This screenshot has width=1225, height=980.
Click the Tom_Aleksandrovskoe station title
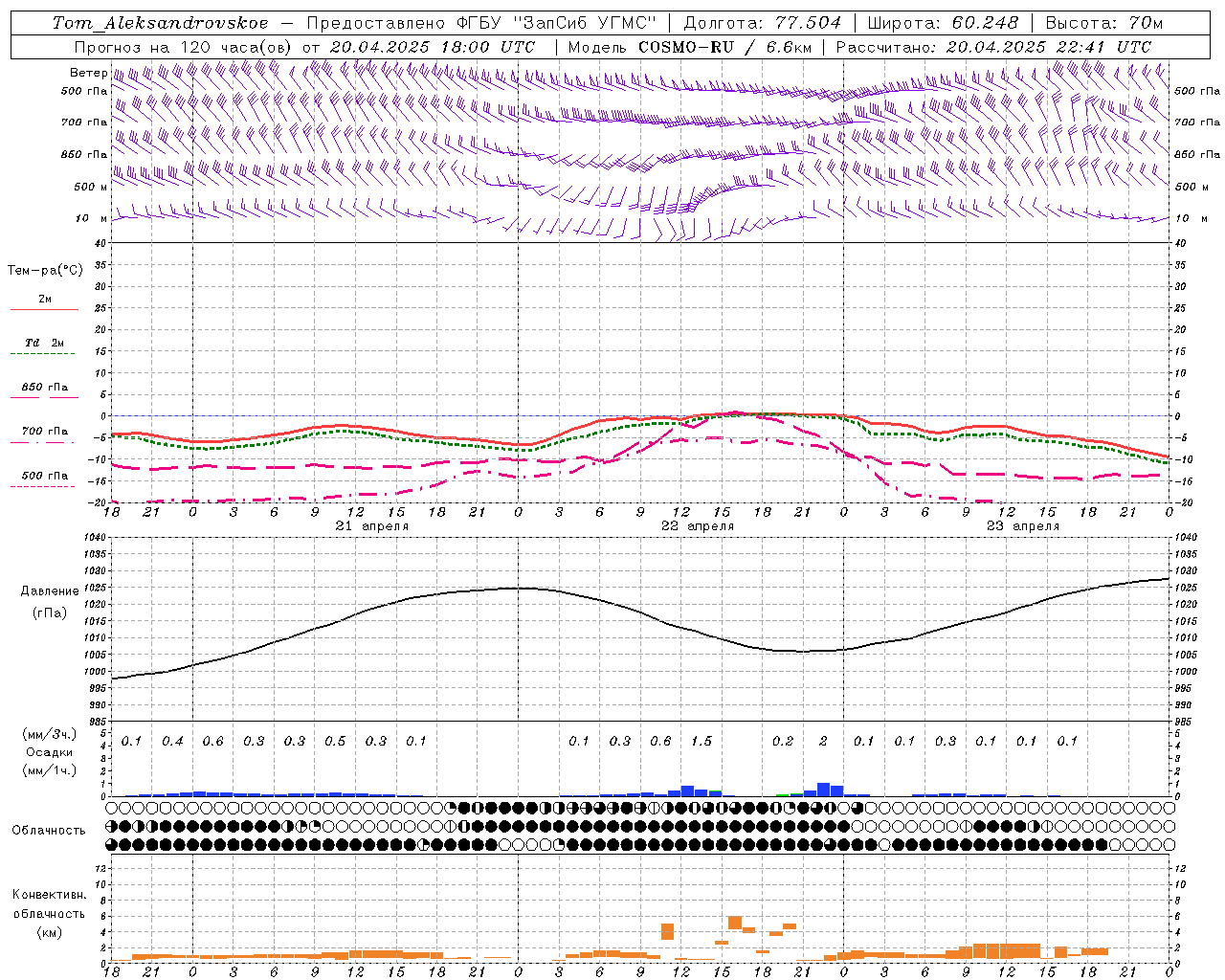pyautogui.click(x=161, y=23)
